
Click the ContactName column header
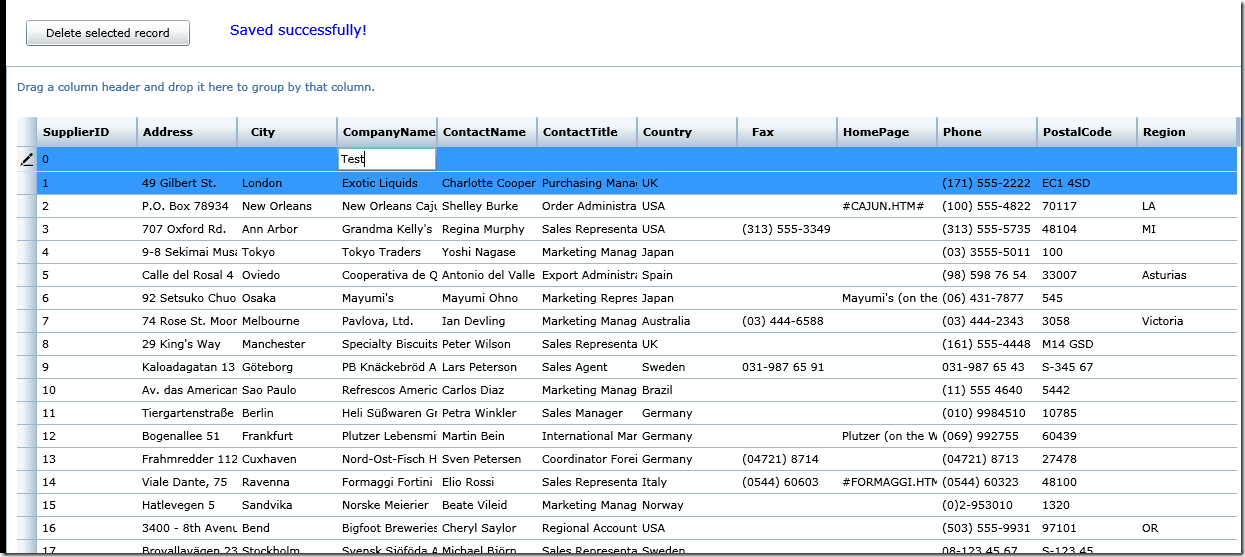487,132
